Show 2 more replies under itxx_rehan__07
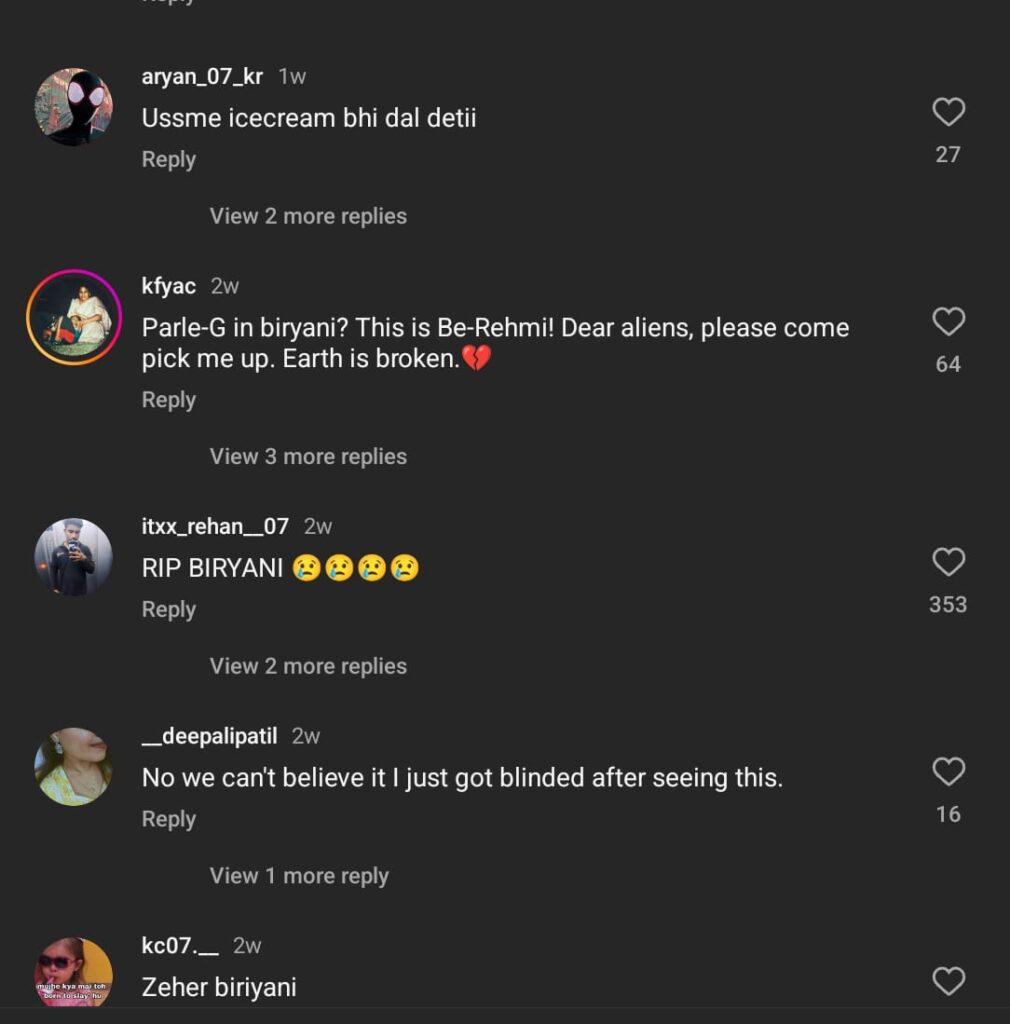 click(x=308, y=666)
